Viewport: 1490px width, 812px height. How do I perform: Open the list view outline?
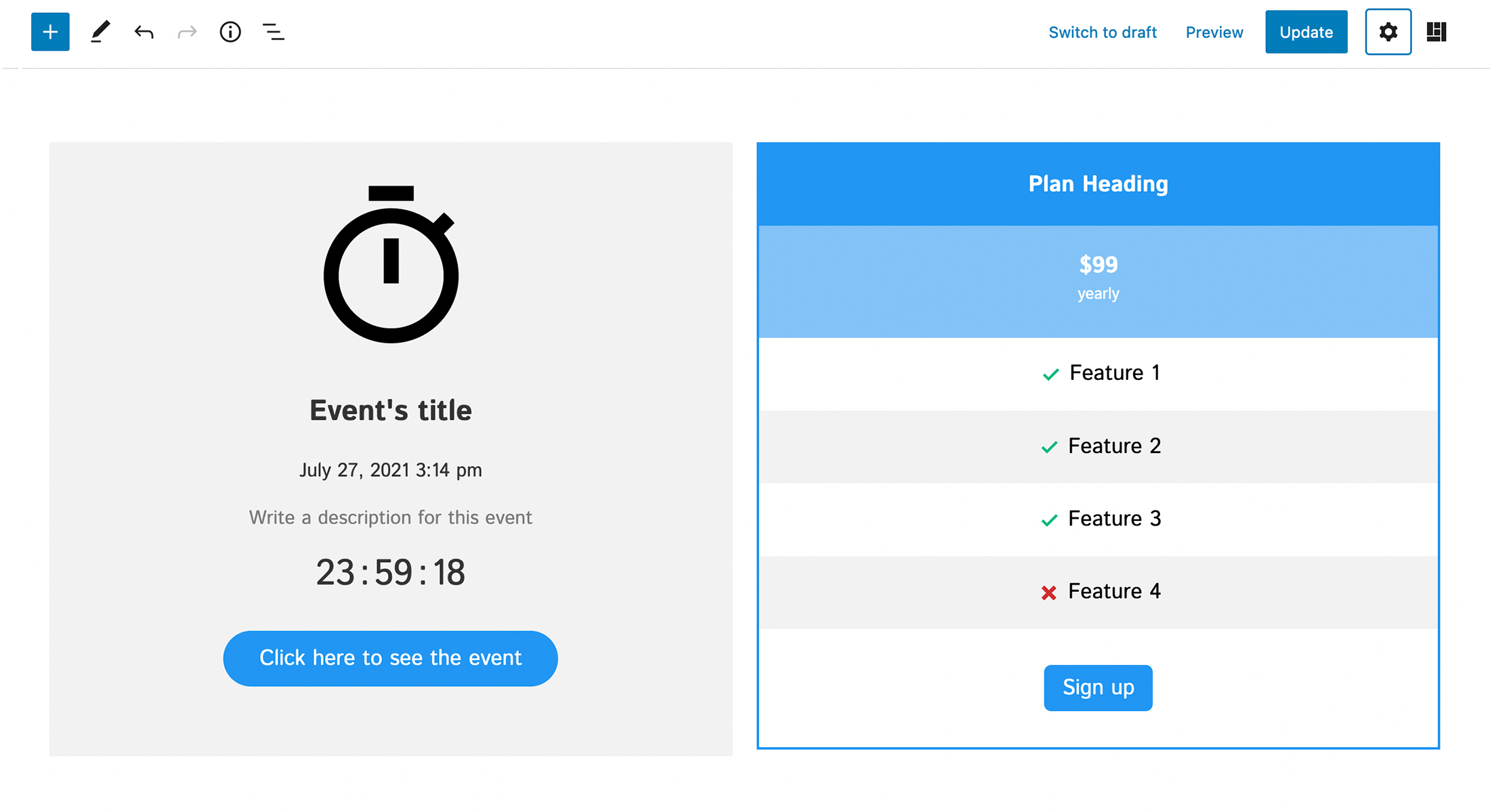(274, 32)
